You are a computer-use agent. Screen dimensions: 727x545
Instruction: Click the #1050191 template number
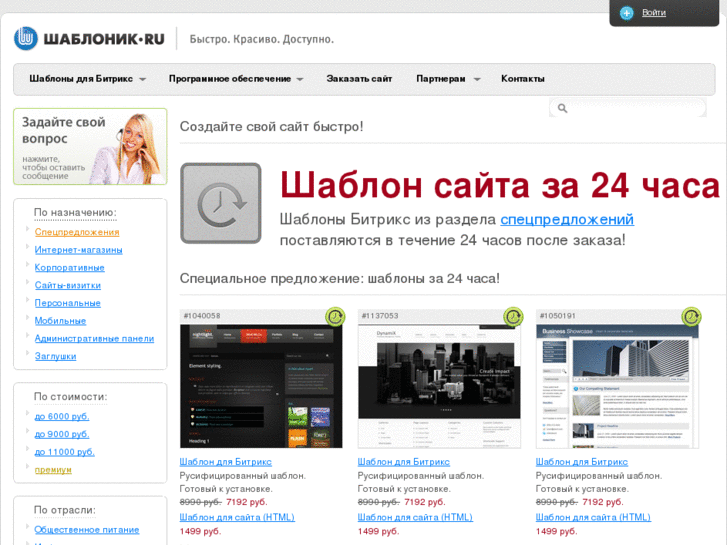[x=558, y=316]
